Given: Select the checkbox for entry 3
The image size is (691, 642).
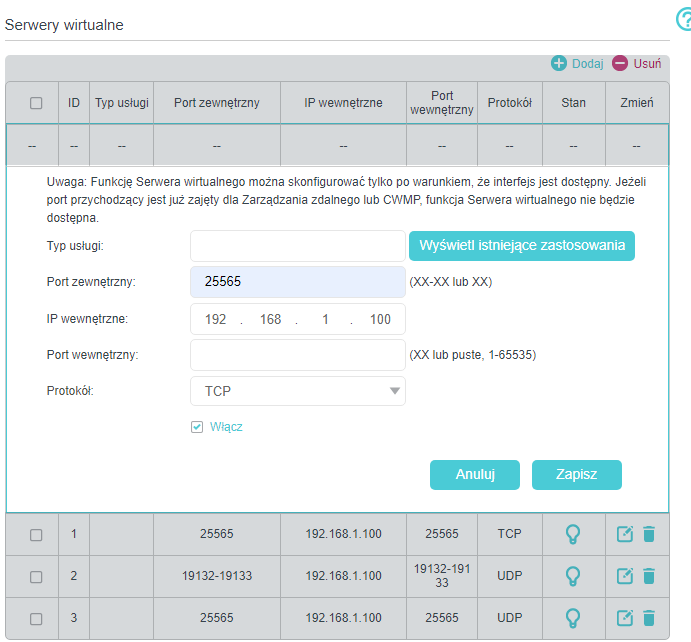Looking at the screenshot, I should click(36, 619).
